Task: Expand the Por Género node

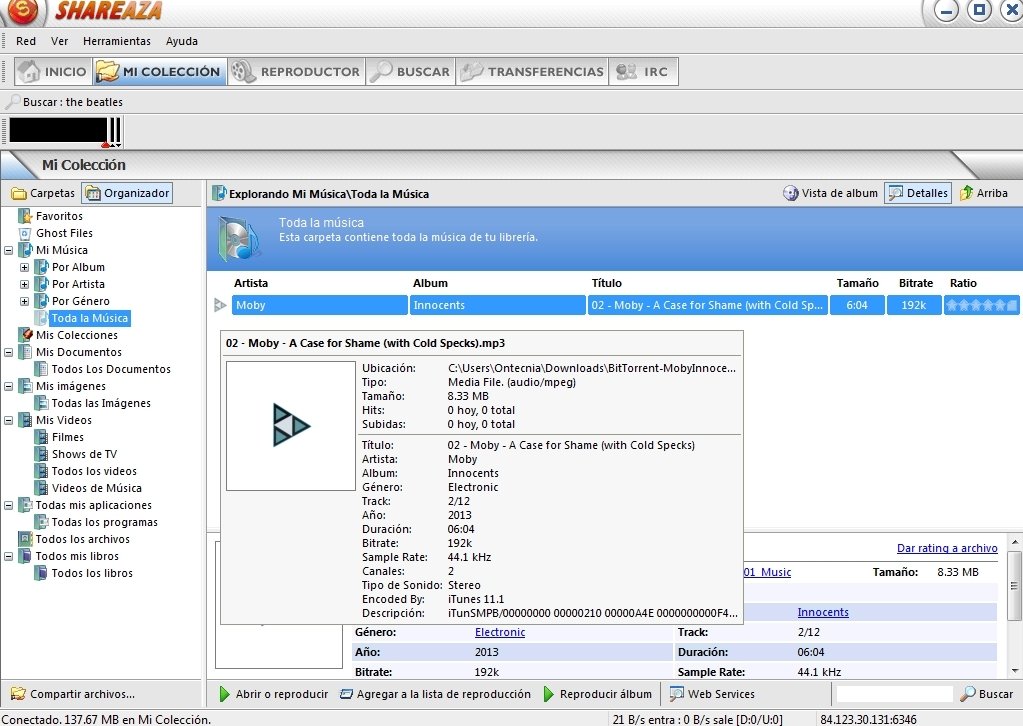Action: tap(24, 301)
